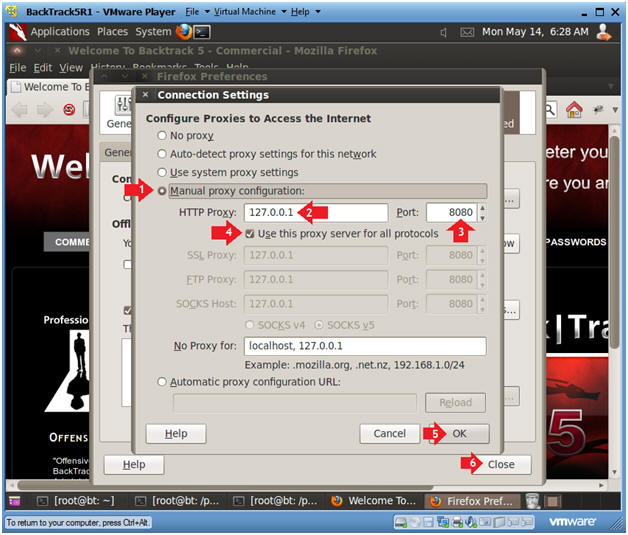The image size is (628, 535).
Task: Choose Auto-detect proxy settings for this network
Action: point(162,154)
